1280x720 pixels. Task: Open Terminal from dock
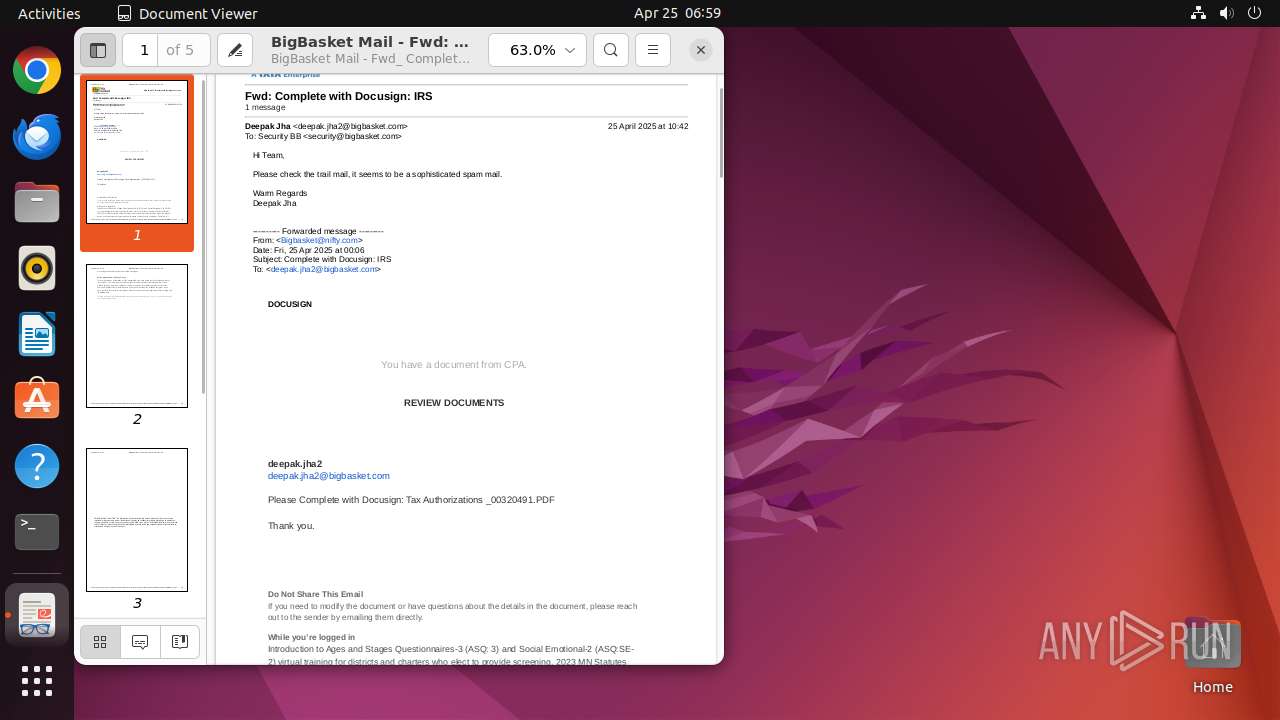37,532
